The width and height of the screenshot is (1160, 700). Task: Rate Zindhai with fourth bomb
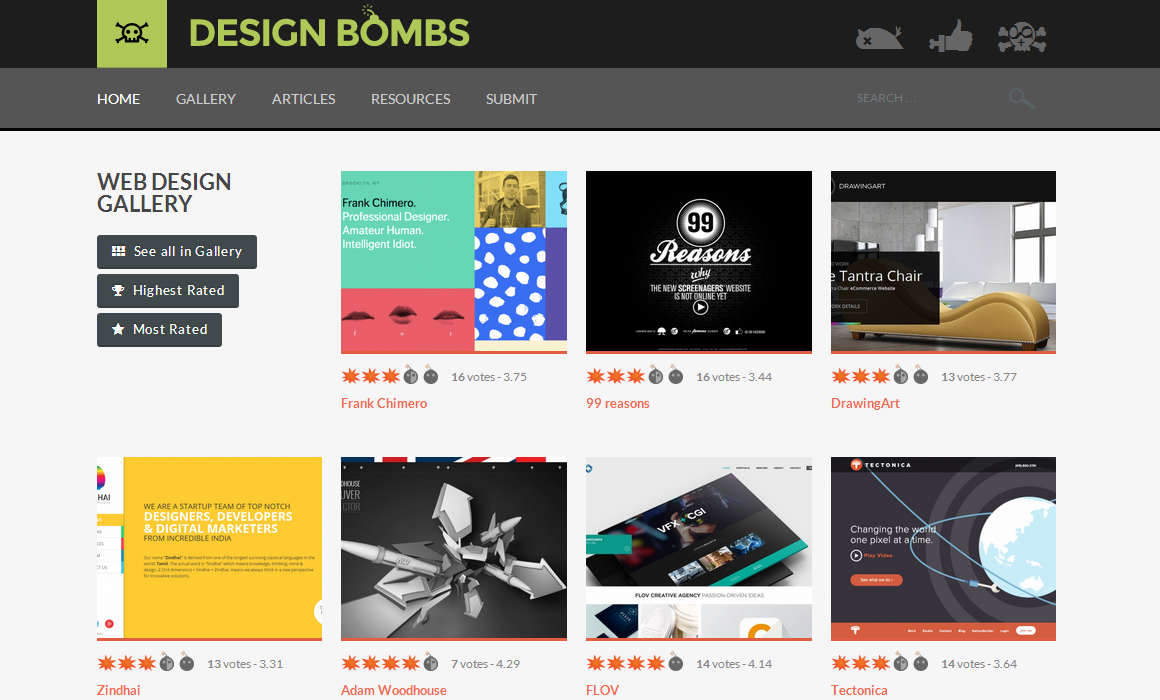166,663
